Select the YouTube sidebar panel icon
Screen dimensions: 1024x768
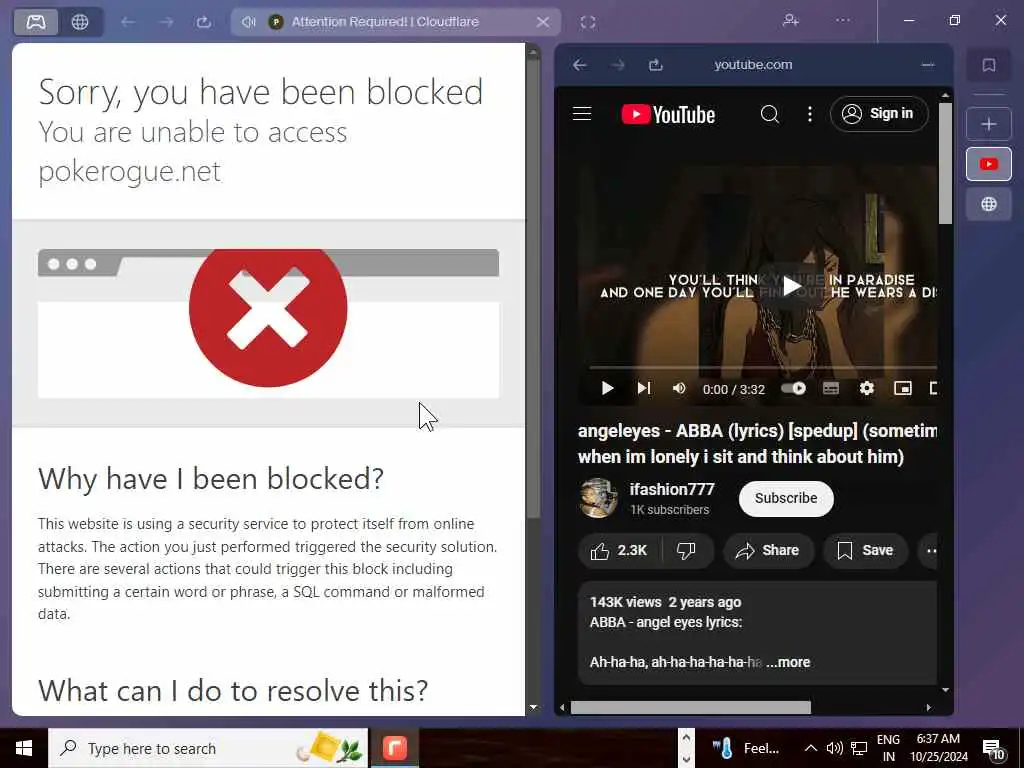(989, 164)
